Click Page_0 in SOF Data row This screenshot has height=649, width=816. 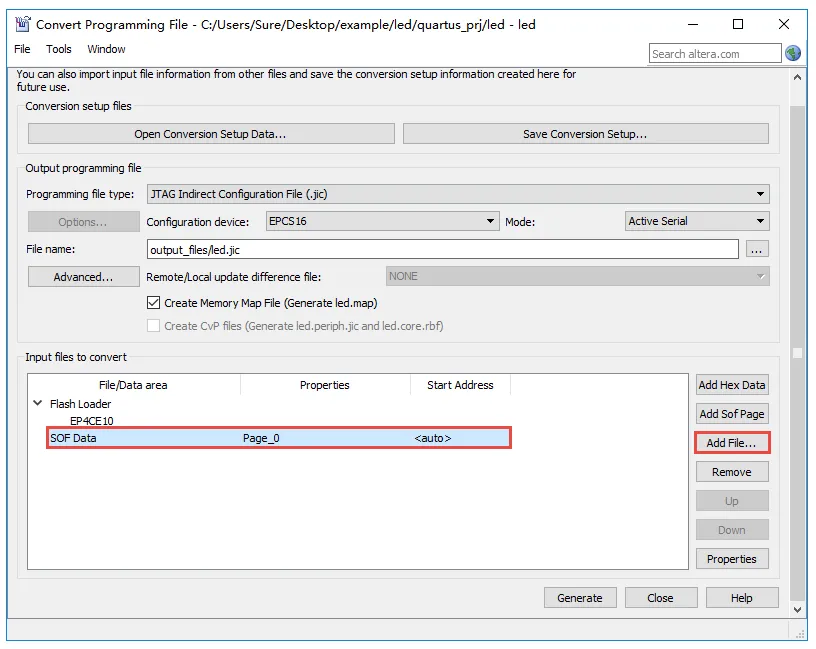[261, 438]
